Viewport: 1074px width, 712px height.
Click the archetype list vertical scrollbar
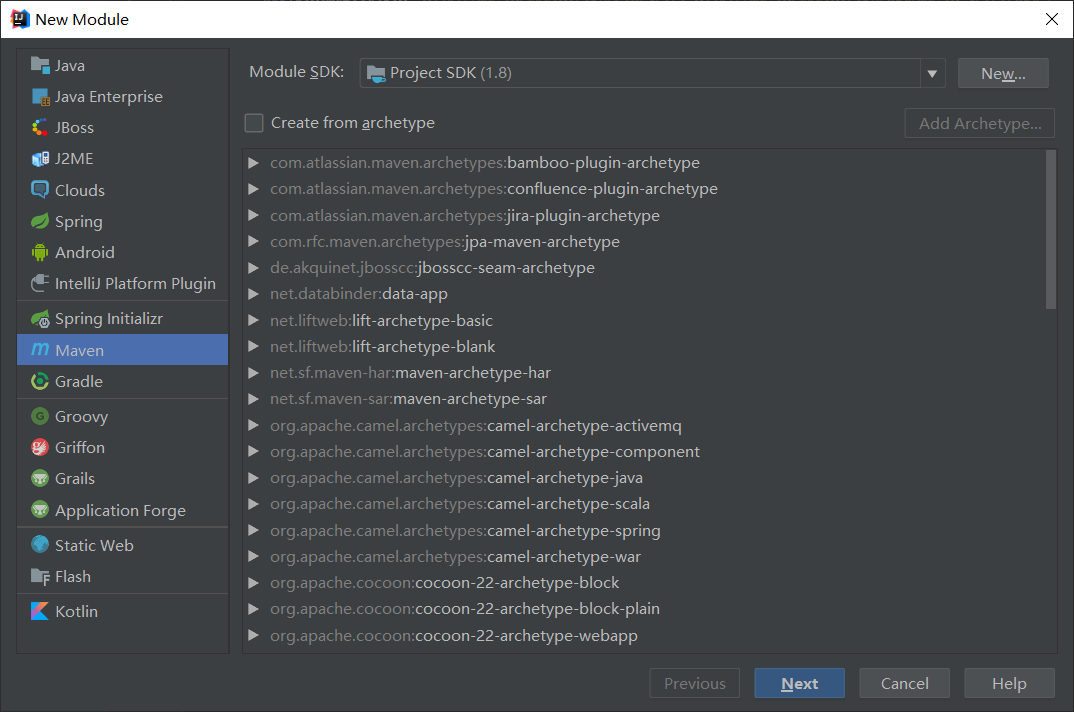[x=1050, y=230]
